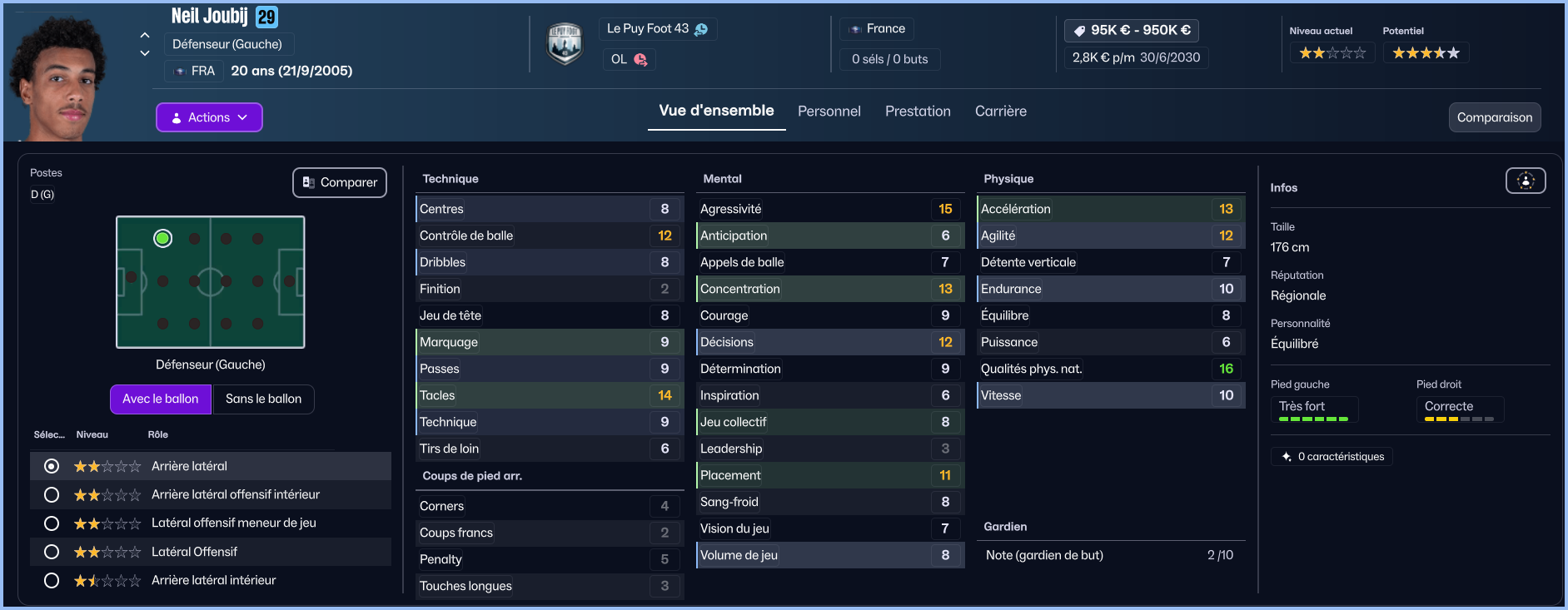Select the Arrière latéral offensif intérieur role
Screen dimensions: 1568x610
[x=52, y=495]
